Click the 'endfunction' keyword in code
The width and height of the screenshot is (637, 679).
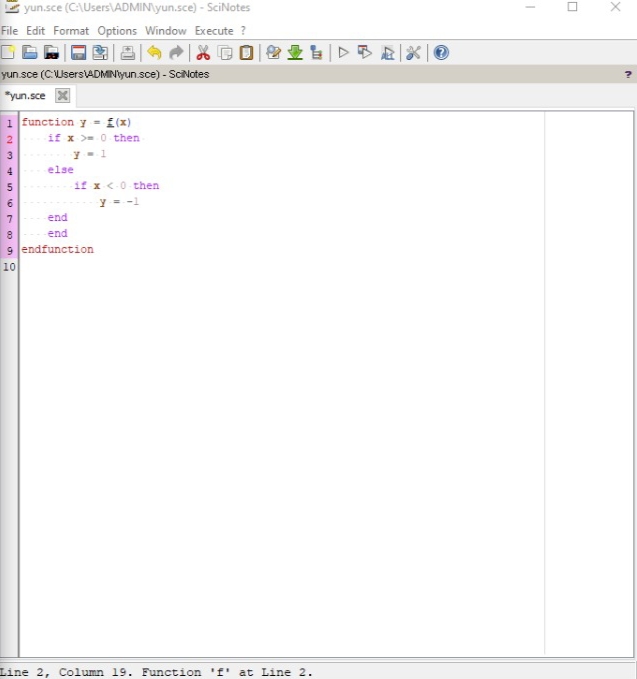[x=58, y=249]
